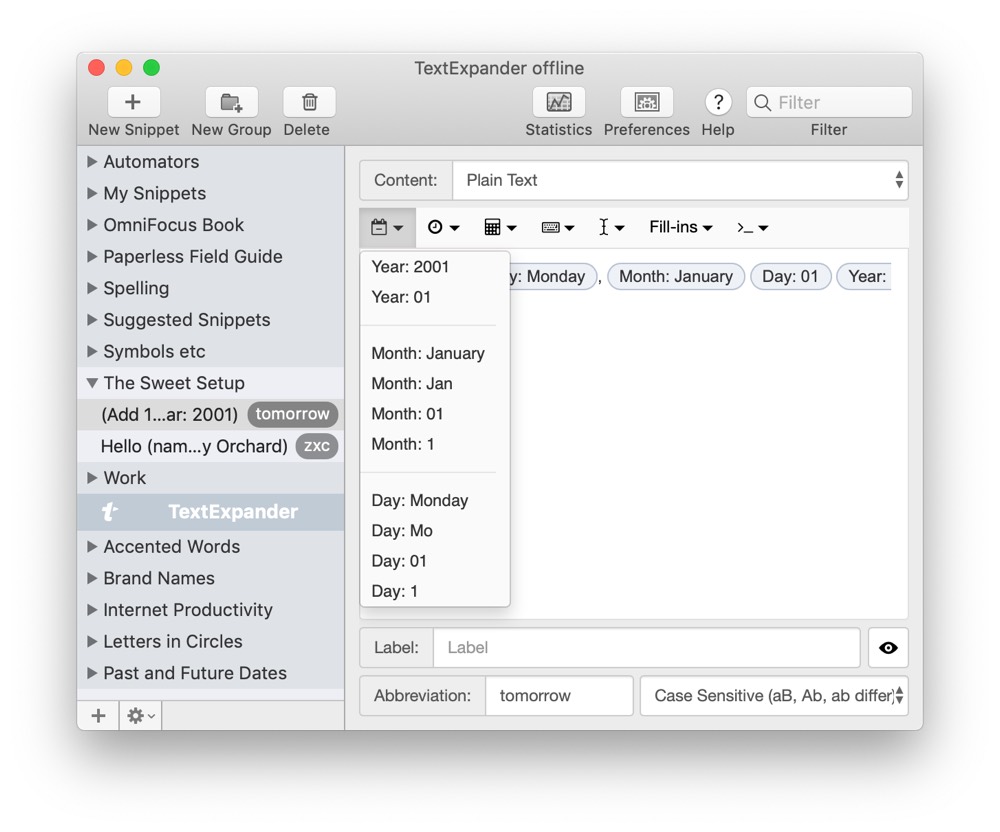
Task: Expand the Paperless Field Guide group
Action: (x=92, y=256)
